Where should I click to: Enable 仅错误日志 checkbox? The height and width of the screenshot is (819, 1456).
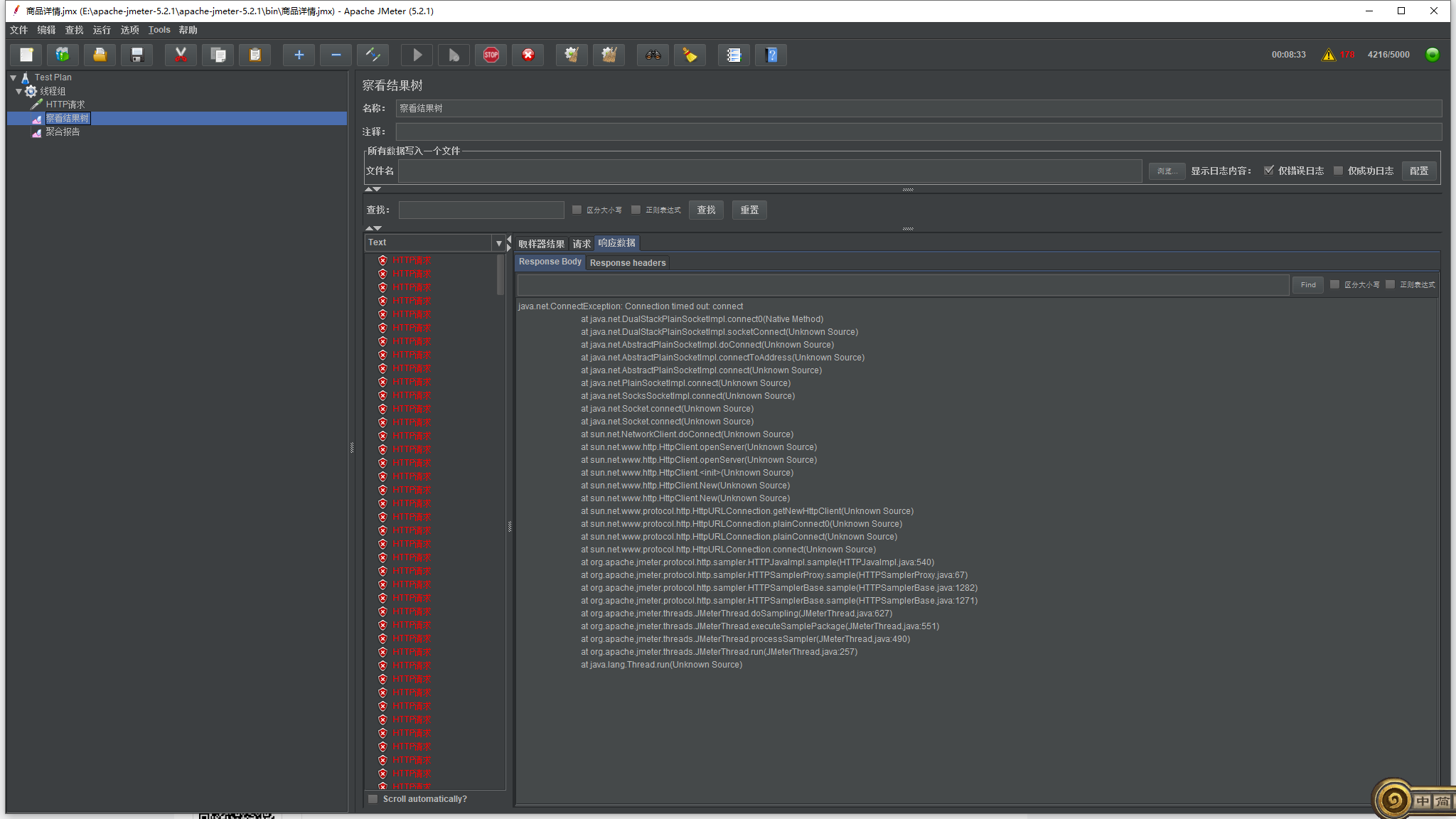[x=1269, y=171]
